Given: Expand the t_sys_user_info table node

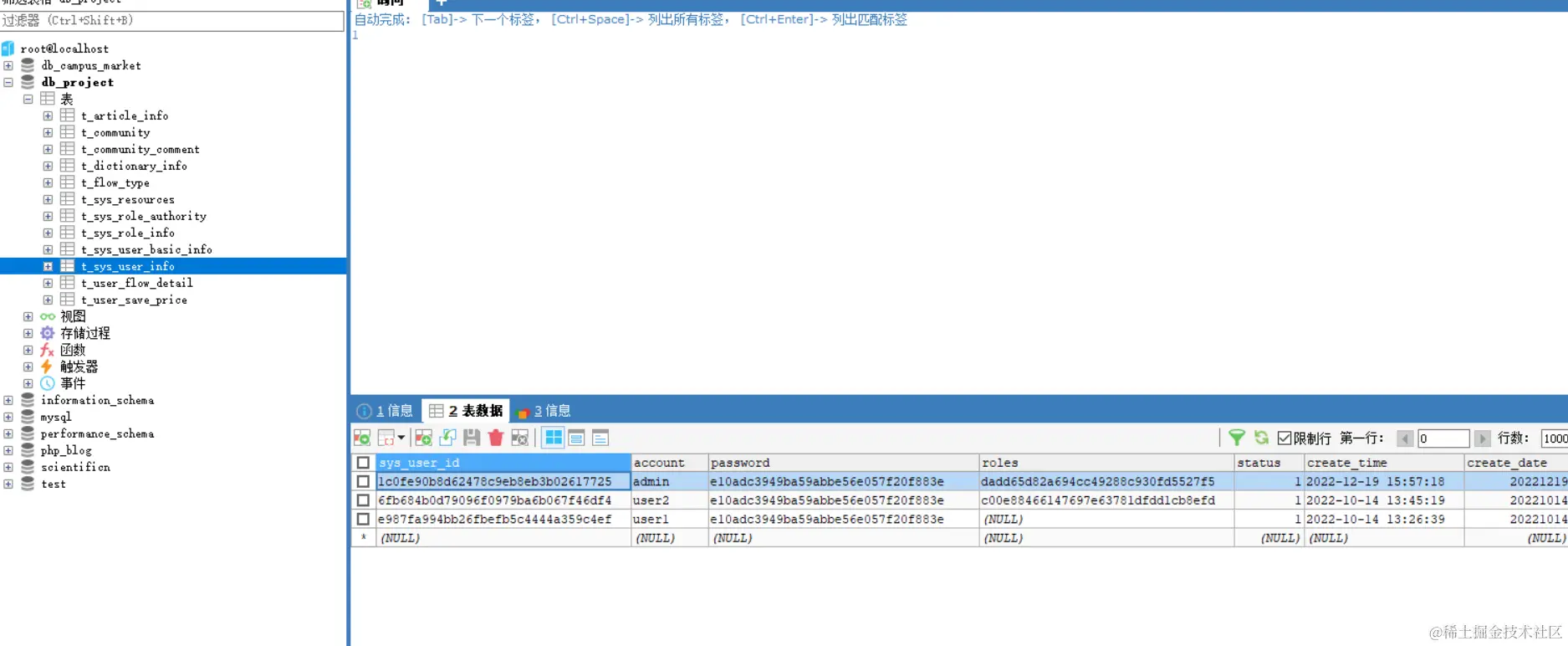Looking at the screenshot, I should pos(49,266).
